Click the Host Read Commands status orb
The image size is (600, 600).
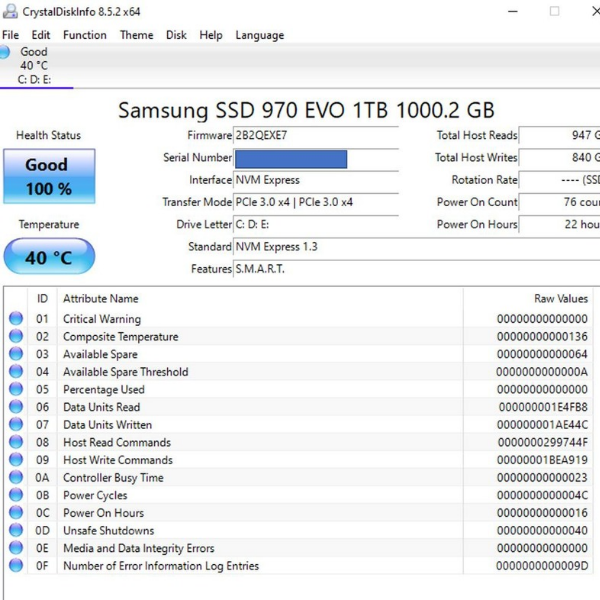(x=16, y=442)
